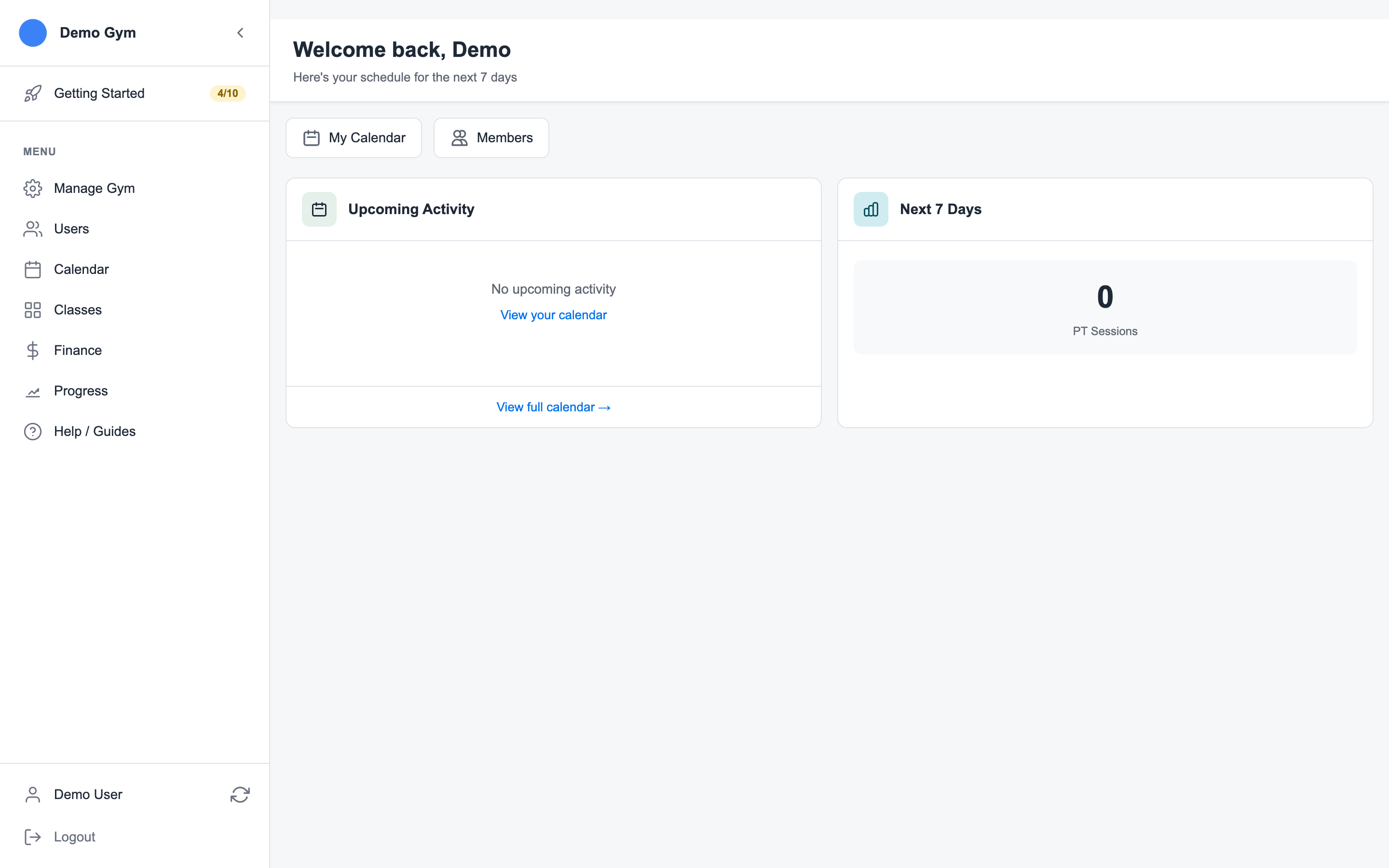Click the Logout arrow icon

pyautogui.click(x=33, y=837)
